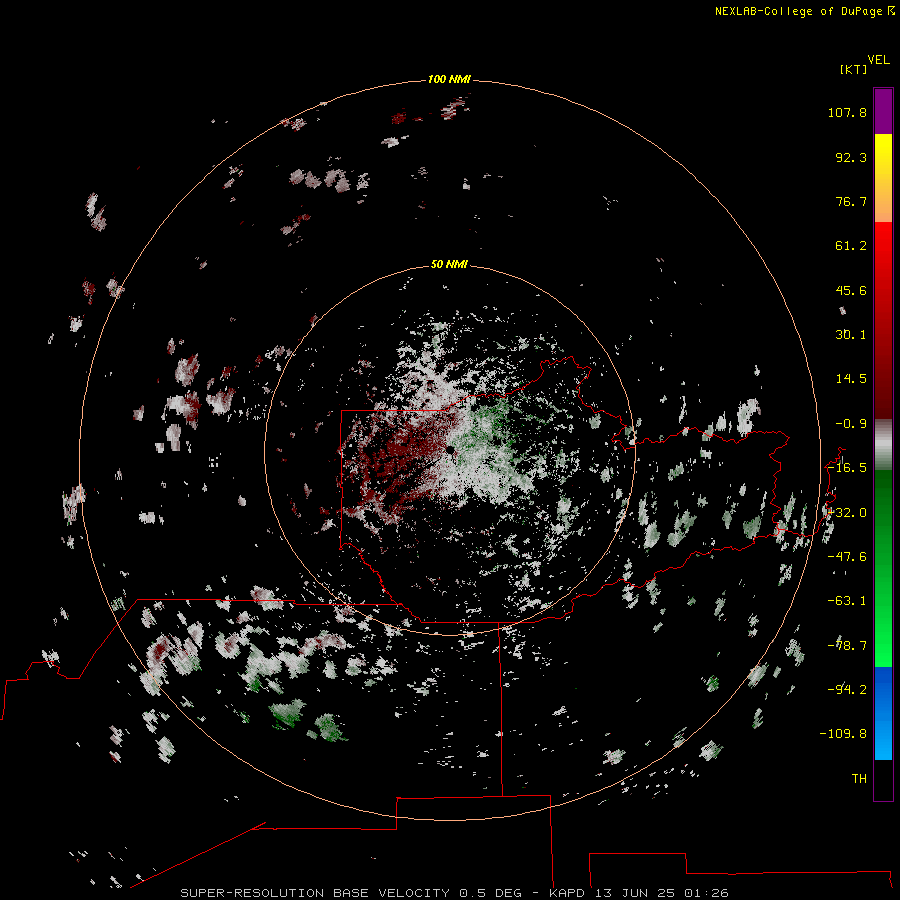Click the 30.1 velocity scale value

[x=851, y=335]
